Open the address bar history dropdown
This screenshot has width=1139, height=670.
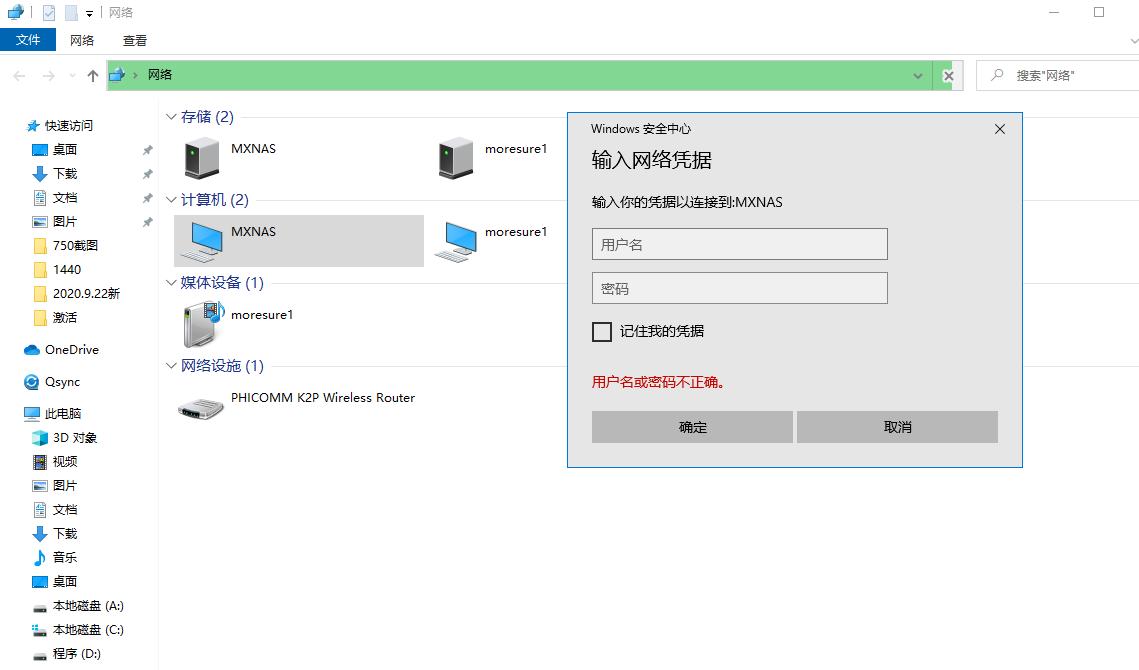point(917,76)
